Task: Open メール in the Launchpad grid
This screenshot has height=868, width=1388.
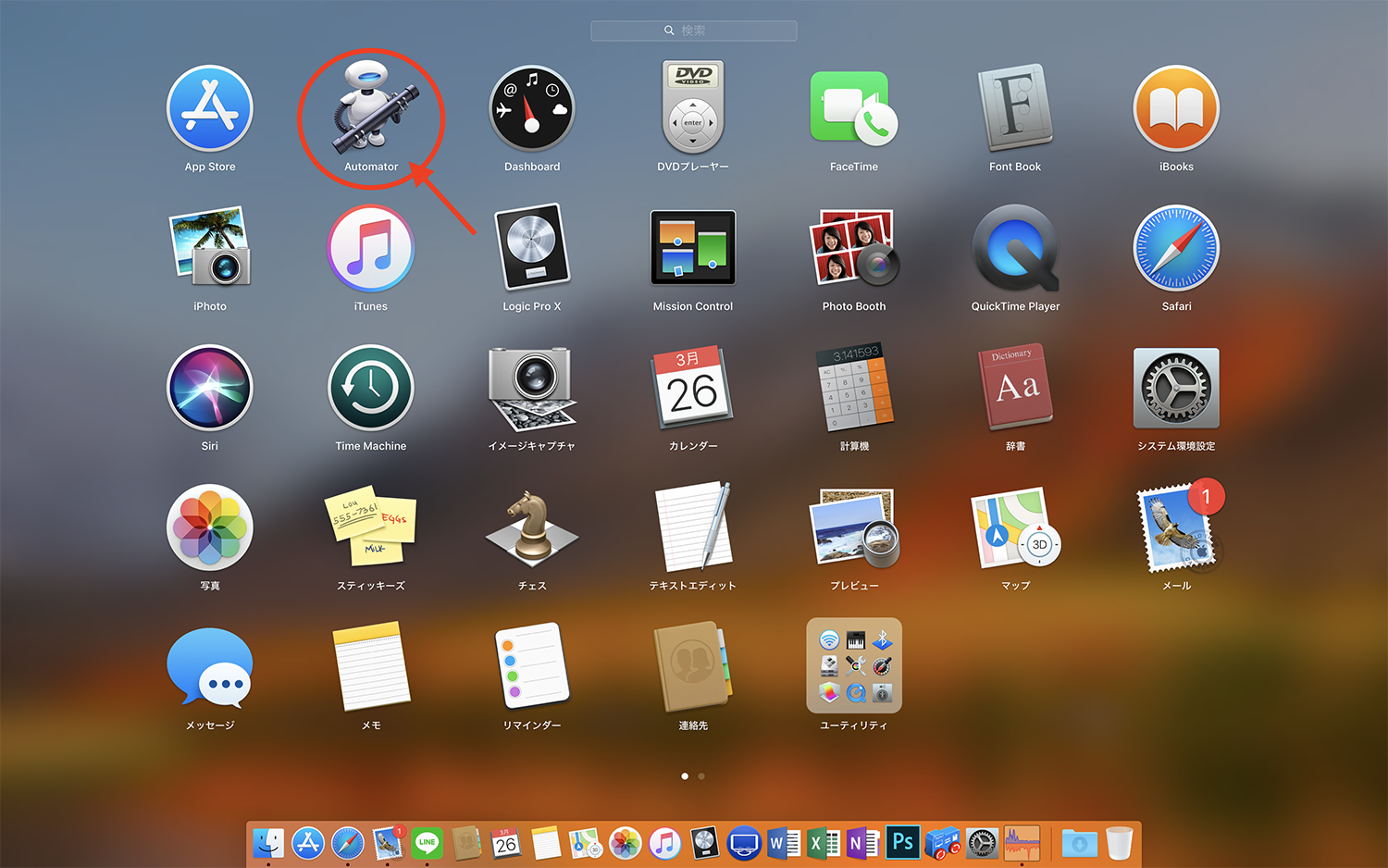Action: point(1176,527)
